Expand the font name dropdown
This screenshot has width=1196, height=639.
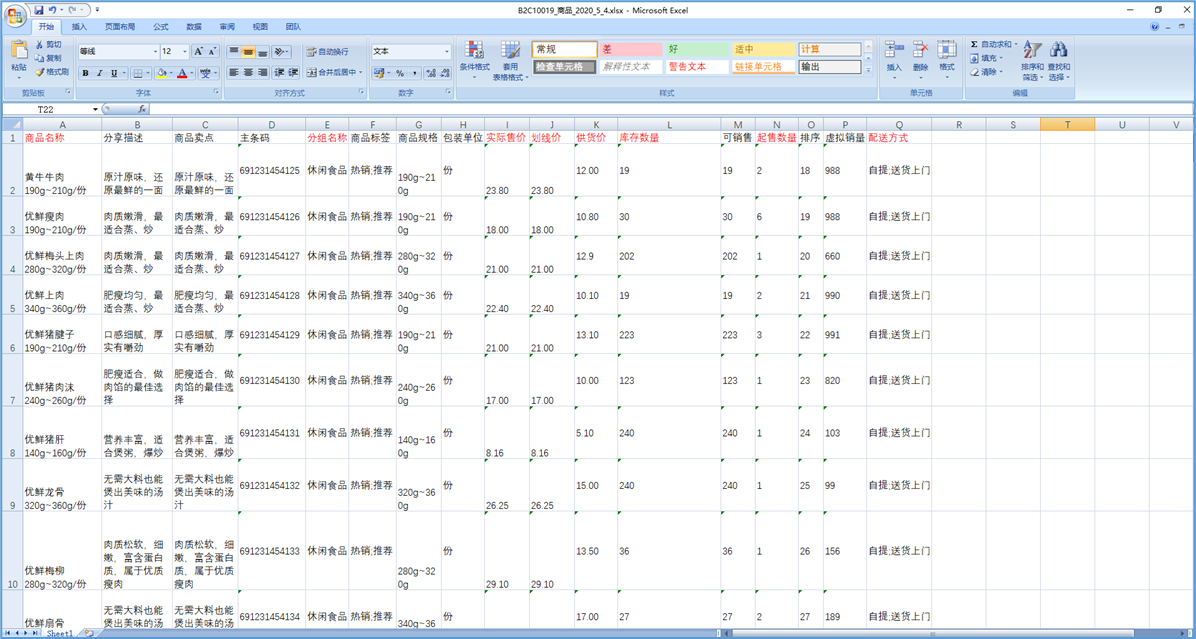[x=155, y=51]
